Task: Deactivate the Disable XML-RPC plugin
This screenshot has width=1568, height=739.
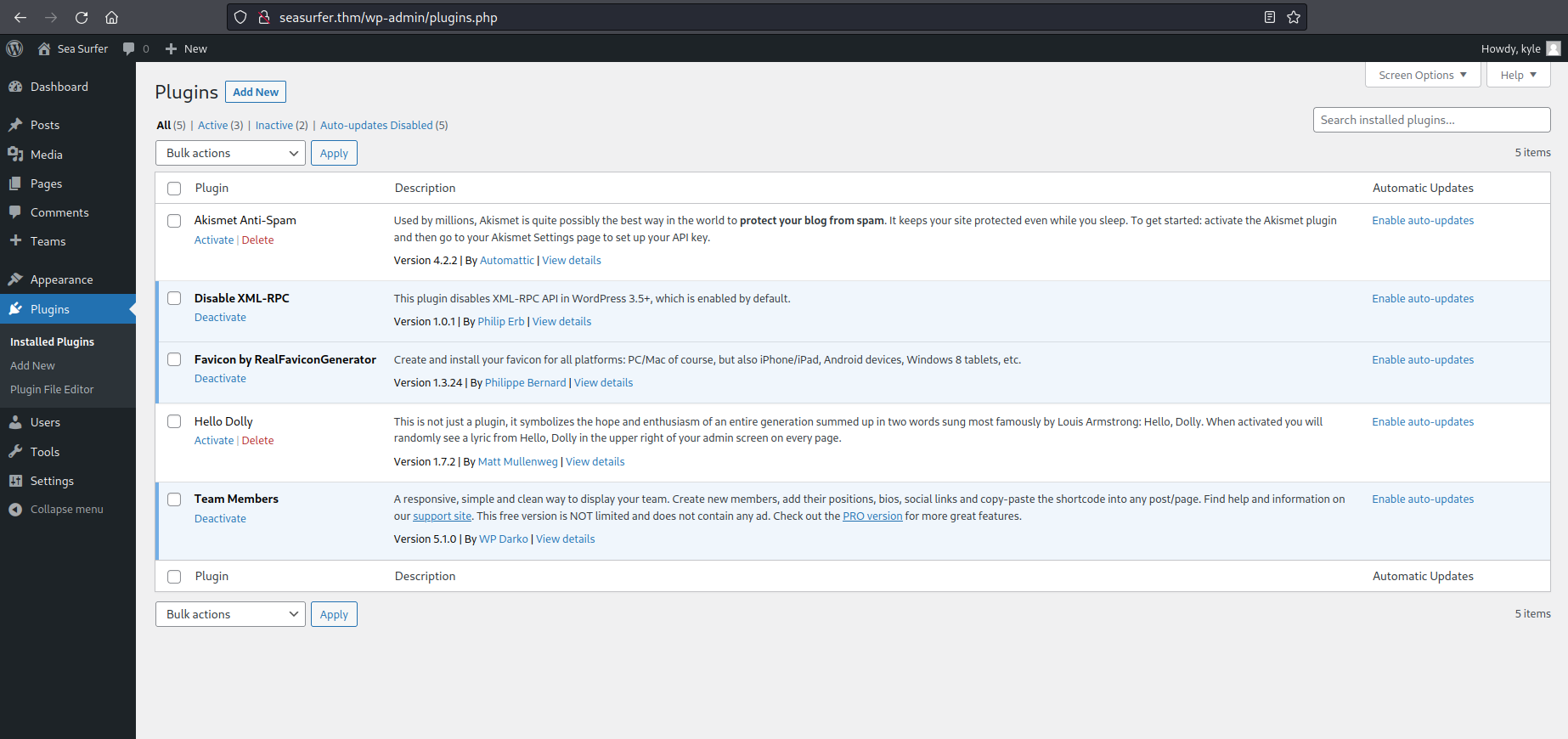Action: pyautogui.click(x=220, y=318)
